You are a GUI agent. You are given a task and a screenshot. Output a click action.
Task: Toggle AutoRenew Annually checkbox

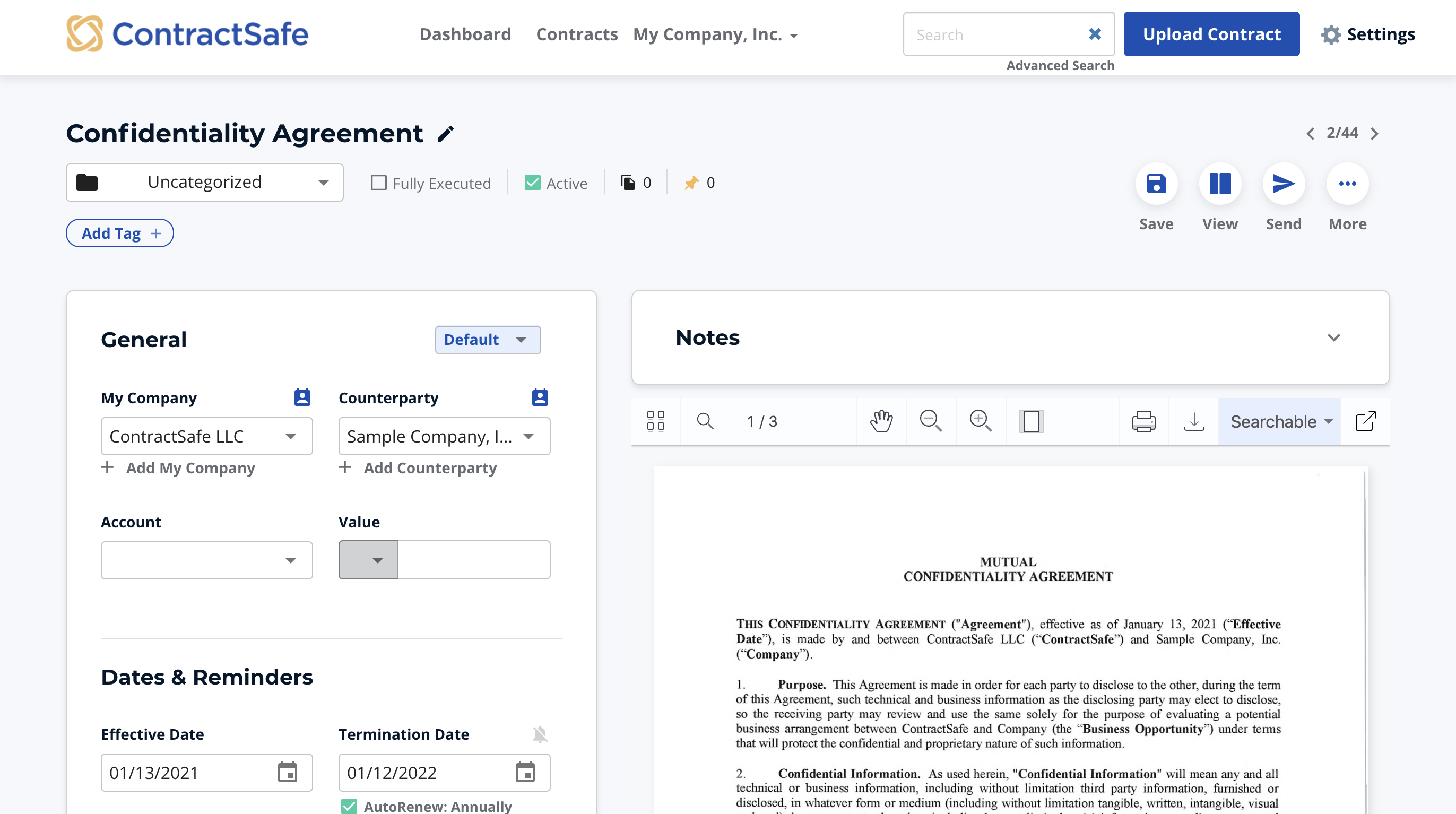click(x=349, y=806)
